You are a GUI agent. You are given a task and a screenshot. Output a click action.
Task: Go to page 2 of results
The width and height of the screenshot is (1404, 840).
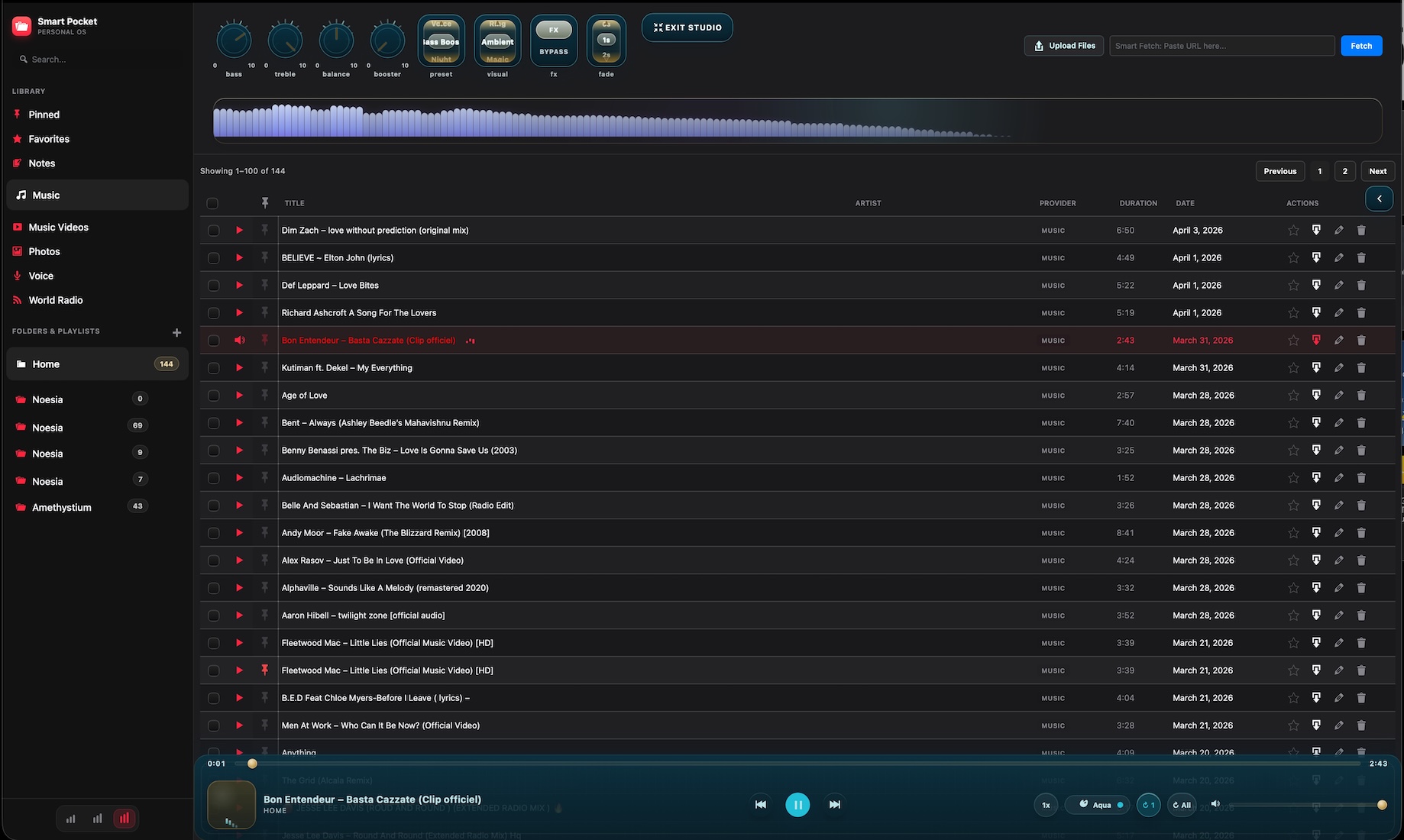(x=1344, y=171)
